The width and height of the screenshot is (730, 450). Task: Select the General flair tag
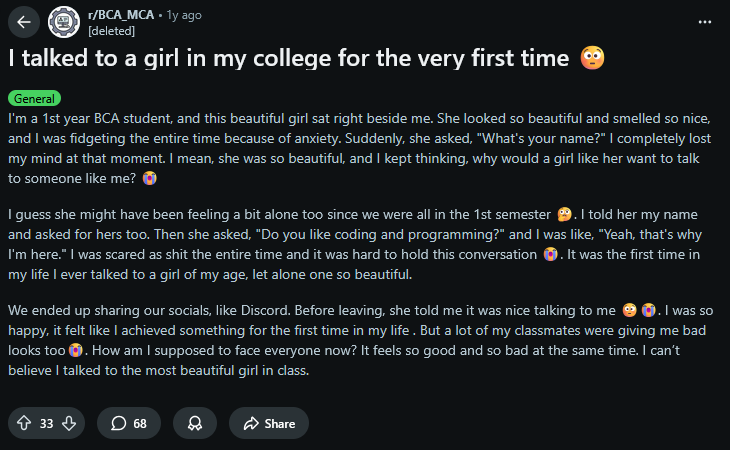(34, 98)
